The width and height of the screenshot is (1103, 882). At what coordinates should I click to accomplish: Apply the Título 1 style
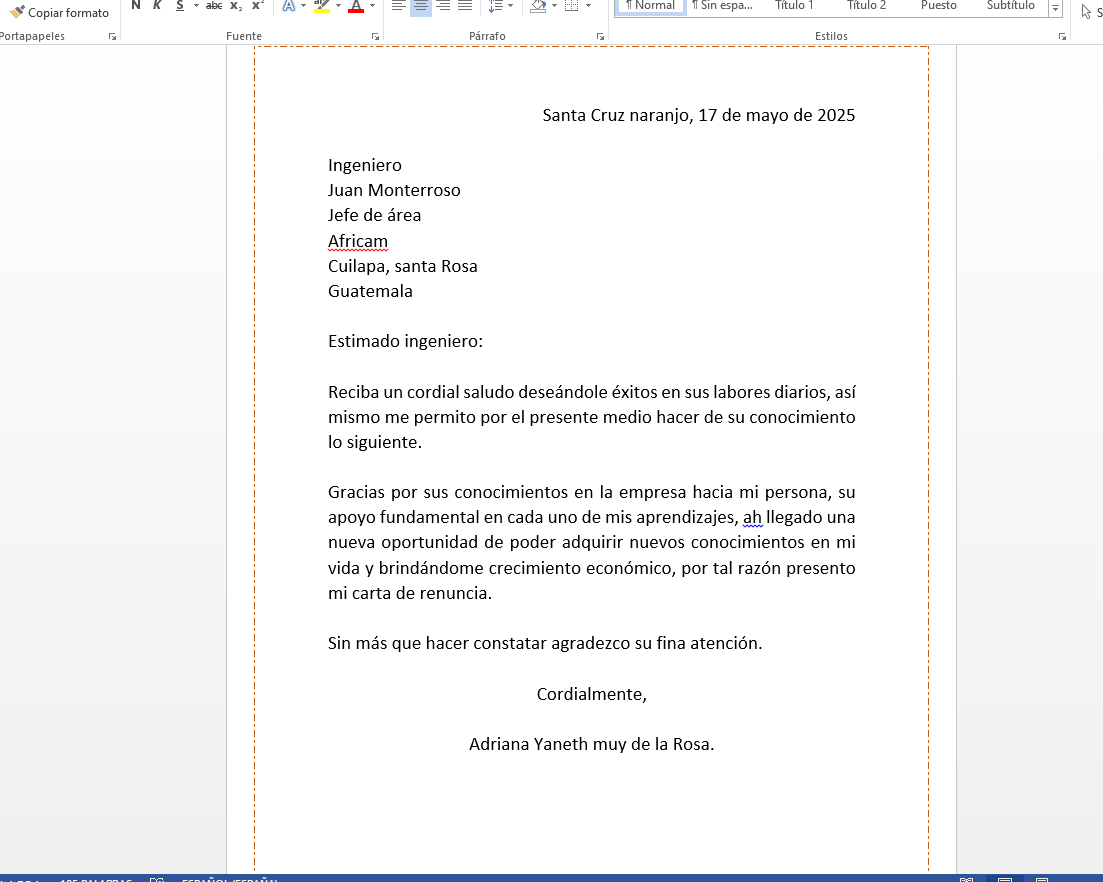coord(793,6)
